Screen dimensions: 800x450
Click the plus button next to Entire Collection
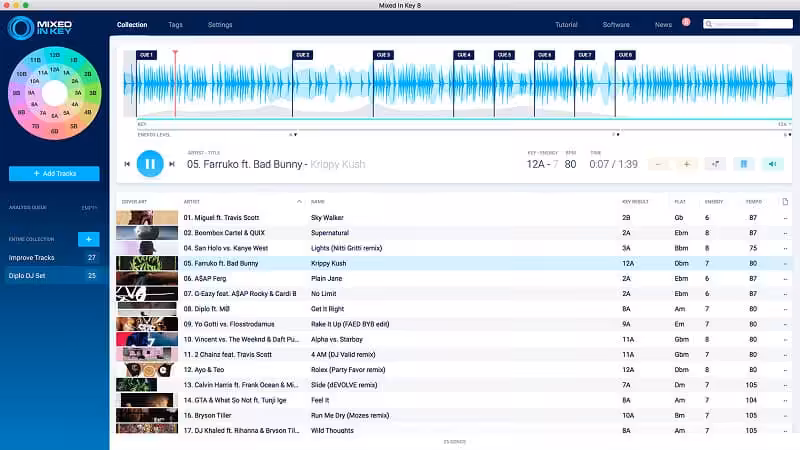click(x=88, y=239)
